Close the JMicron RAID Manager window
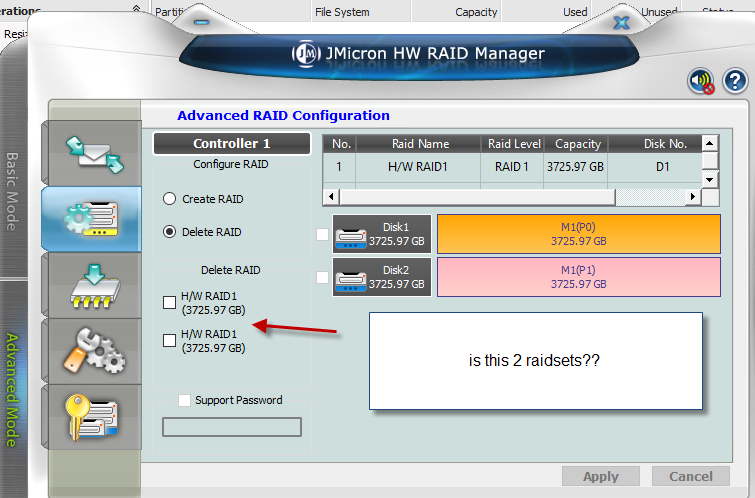755x498 pixels. pos(622,23)
